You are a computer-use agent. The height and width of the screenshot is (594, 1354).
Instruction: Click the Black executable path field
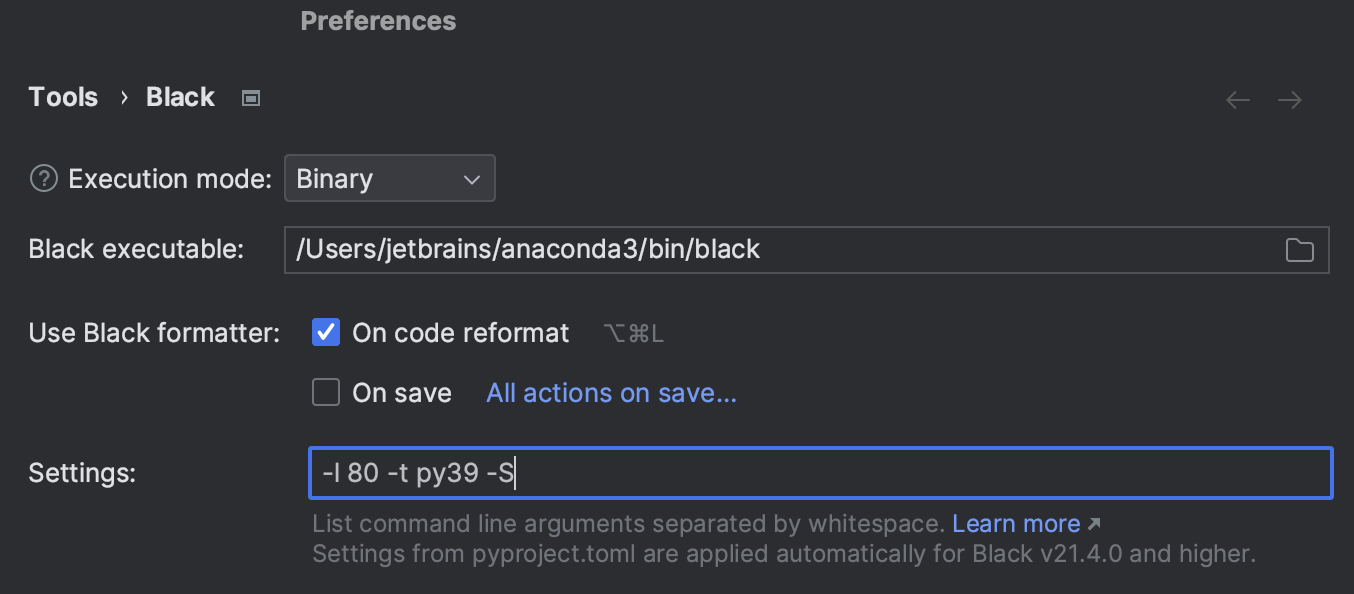(700, 249)
